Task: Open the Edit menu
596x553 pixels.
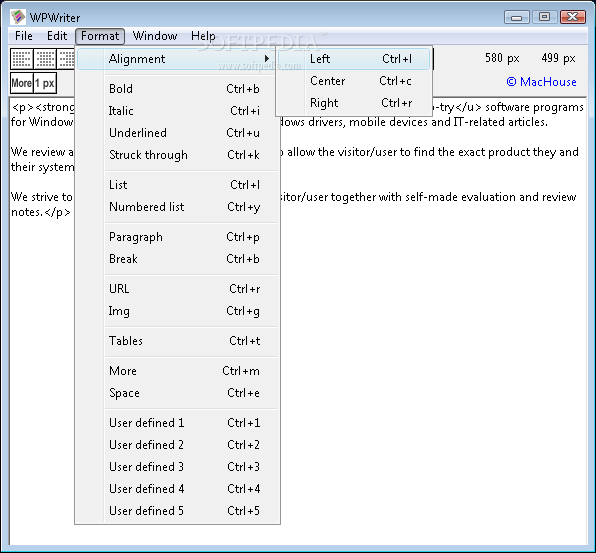Action: tap(57, 36)
